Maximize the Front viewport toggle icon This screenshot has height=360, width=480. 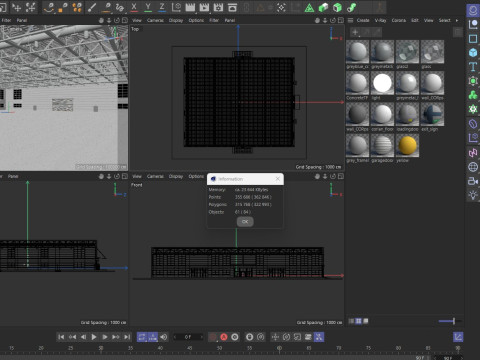tap(340, 176)
